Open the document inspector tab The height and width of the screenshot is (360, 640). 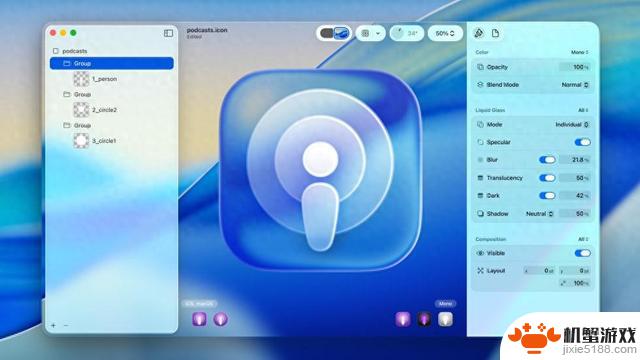(496, 33)
